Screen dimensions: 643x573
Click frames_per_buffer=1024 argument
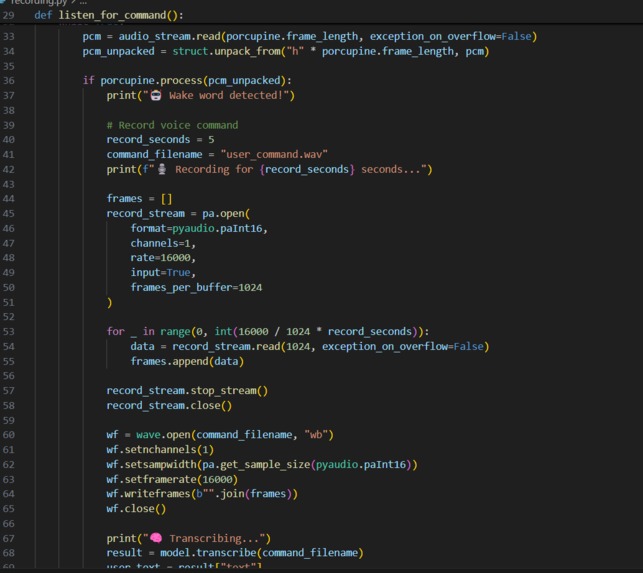[196, 288]
